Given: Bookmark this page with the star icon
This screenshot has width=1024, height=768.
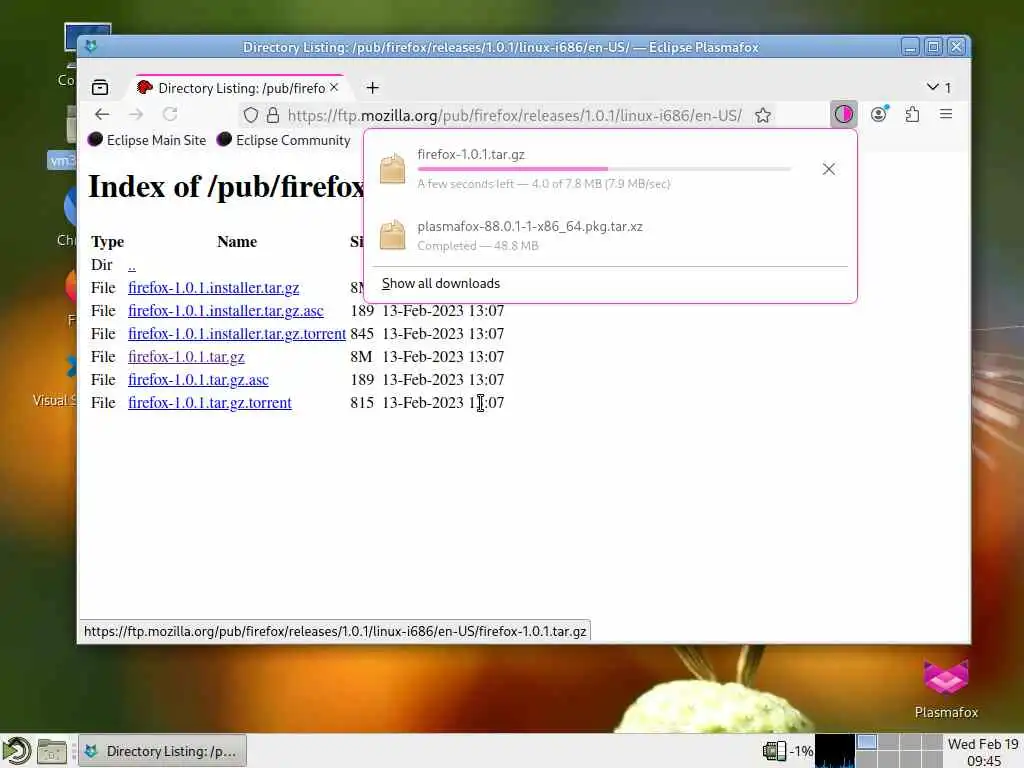Looking at the screenshot, I should (763, 116).
